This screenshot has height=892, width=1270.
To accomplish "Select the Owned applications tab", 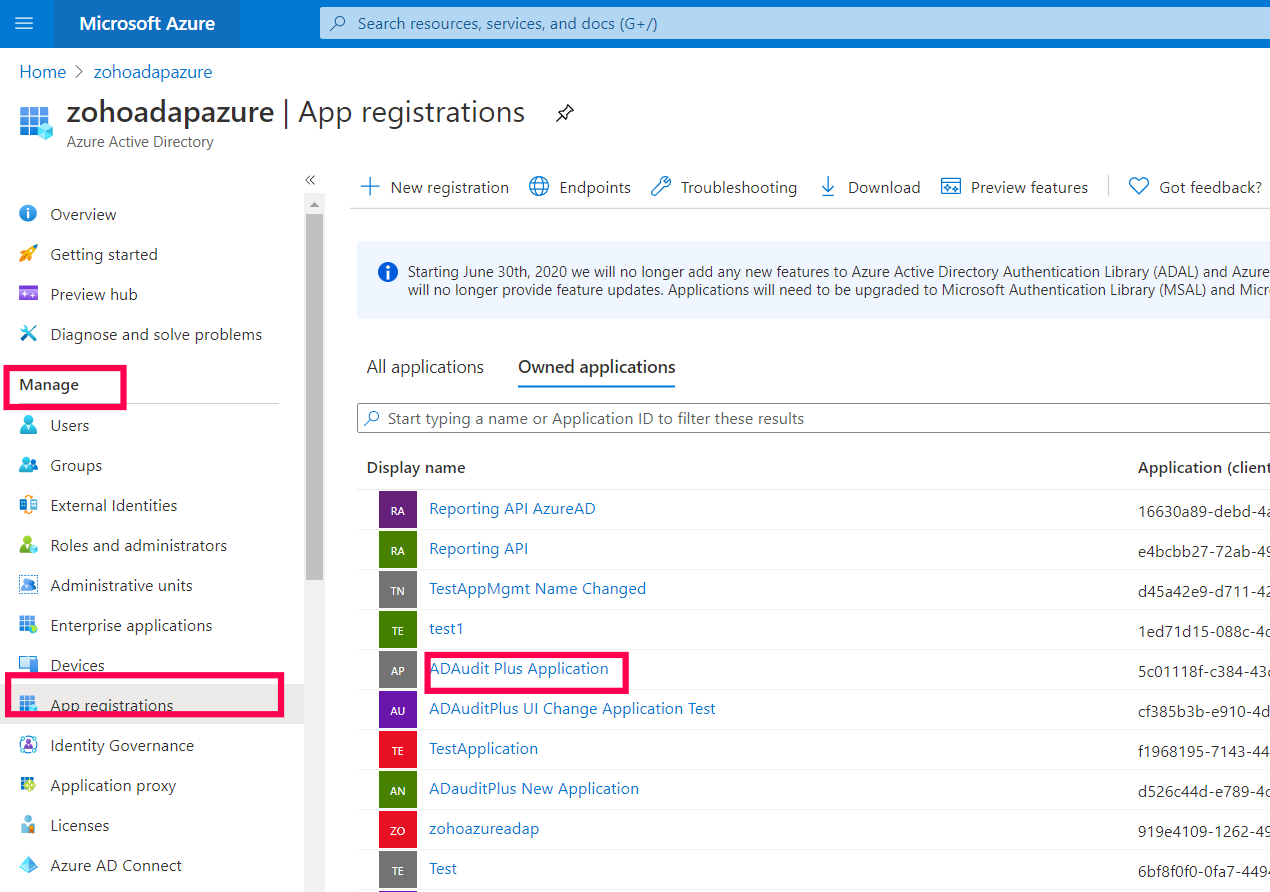I will pyautogui.click(x=596, y=367).
